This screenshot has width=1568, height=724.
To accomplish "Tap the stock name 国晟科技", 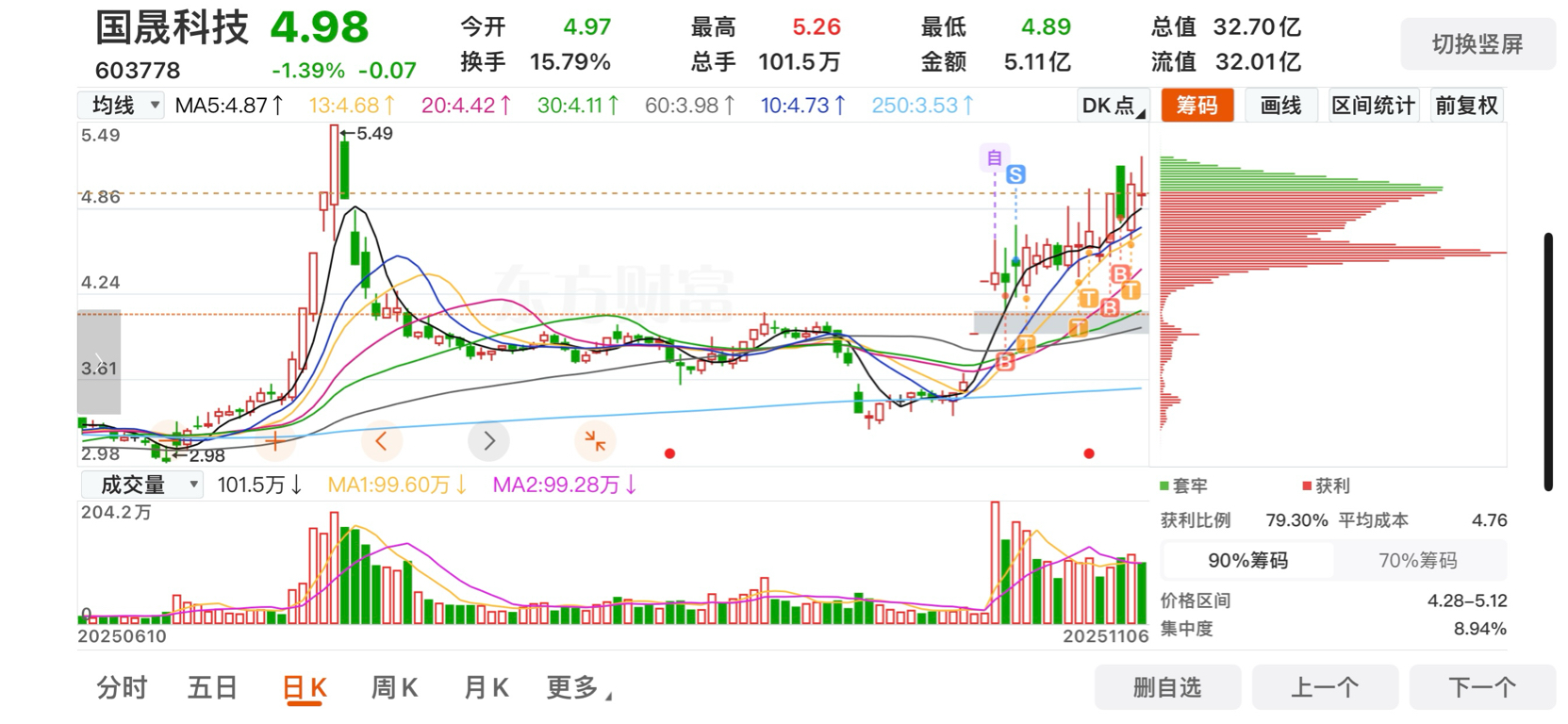I will coord(172,28).
